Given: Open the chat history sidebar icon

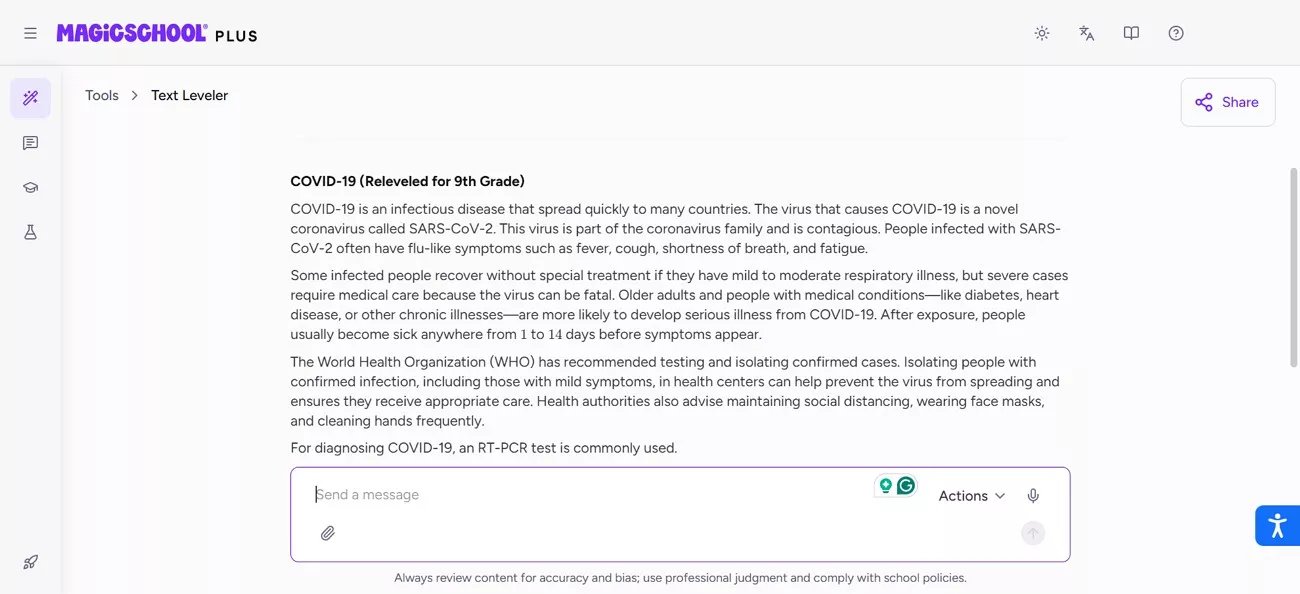Looking at the screenshot, I should [x=30, y=143].
